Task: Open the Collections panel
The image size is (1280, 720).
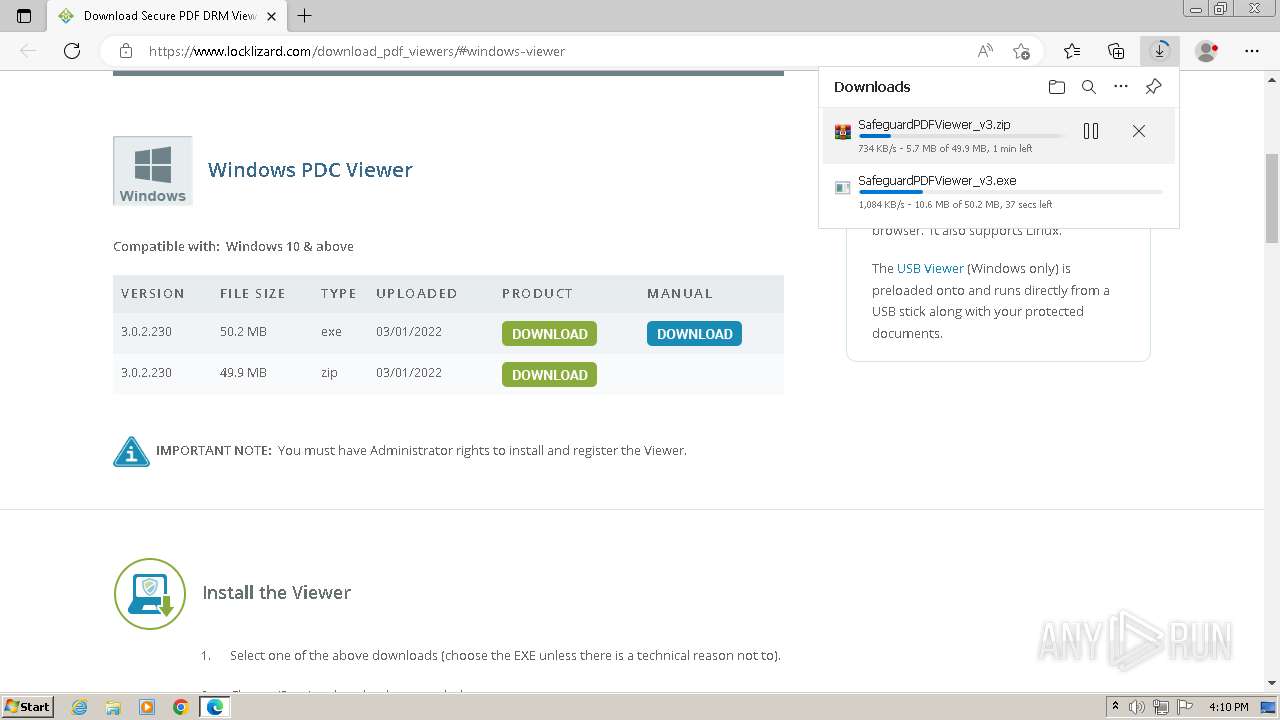Action: [x=1116, y=51]
